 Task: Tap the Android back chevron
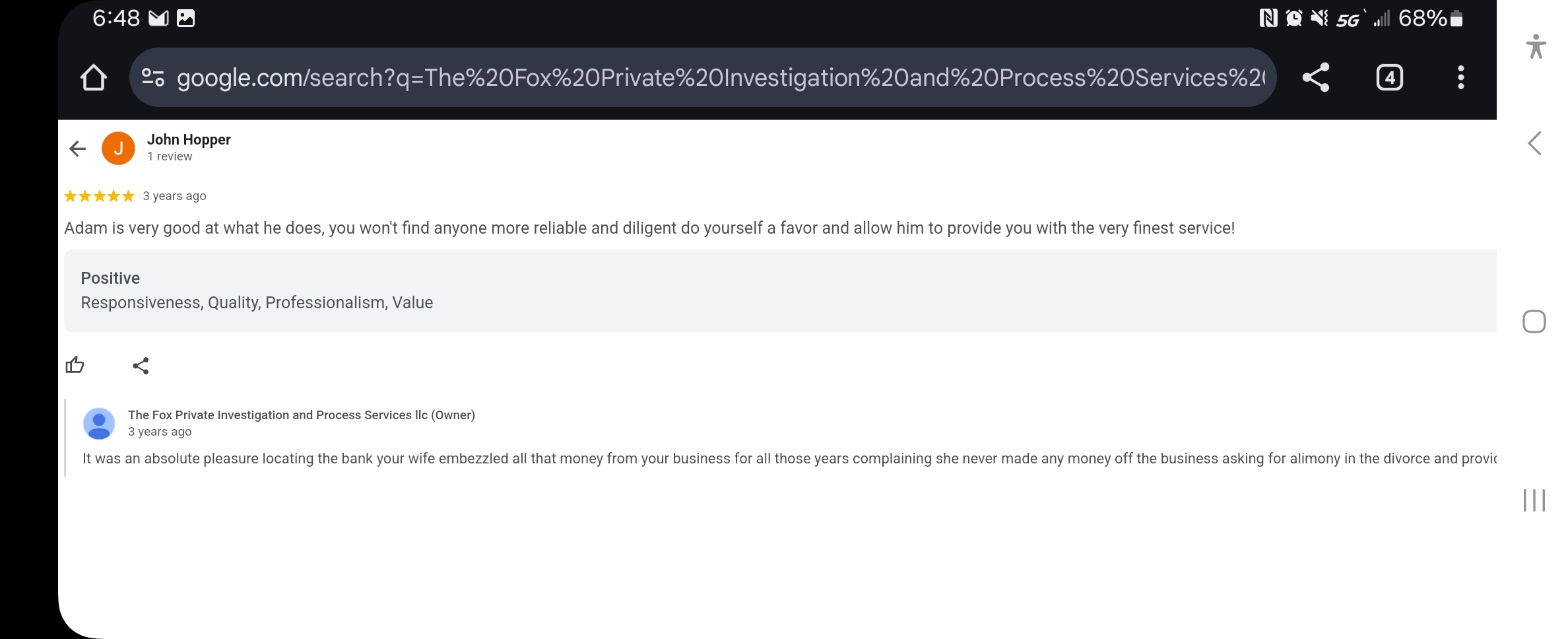(x=1534, y=143)
